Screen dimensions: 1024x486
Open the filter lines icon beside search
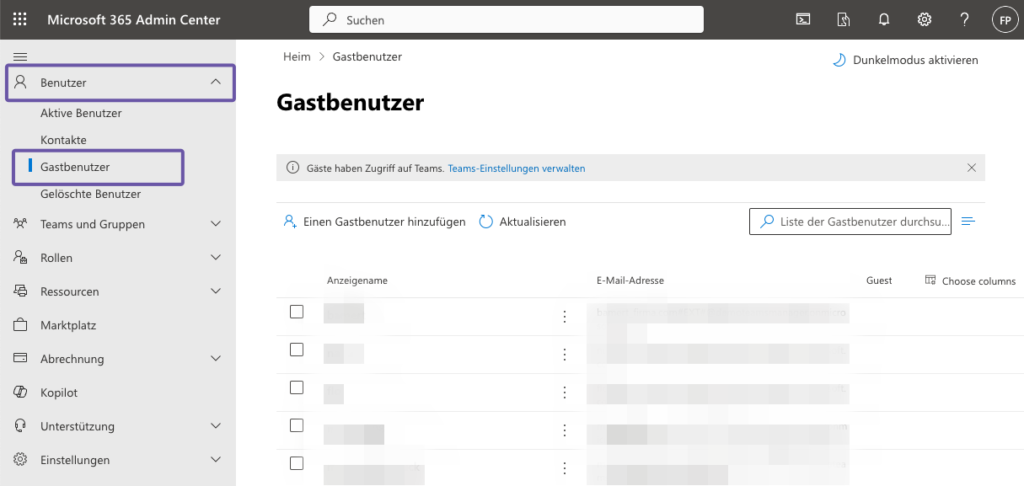pyautogui.click(x=968, y=221)
